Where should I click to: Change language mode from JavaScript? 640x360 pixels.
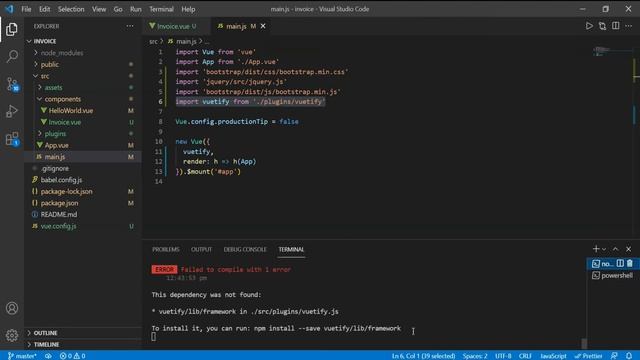click(553, 356)
